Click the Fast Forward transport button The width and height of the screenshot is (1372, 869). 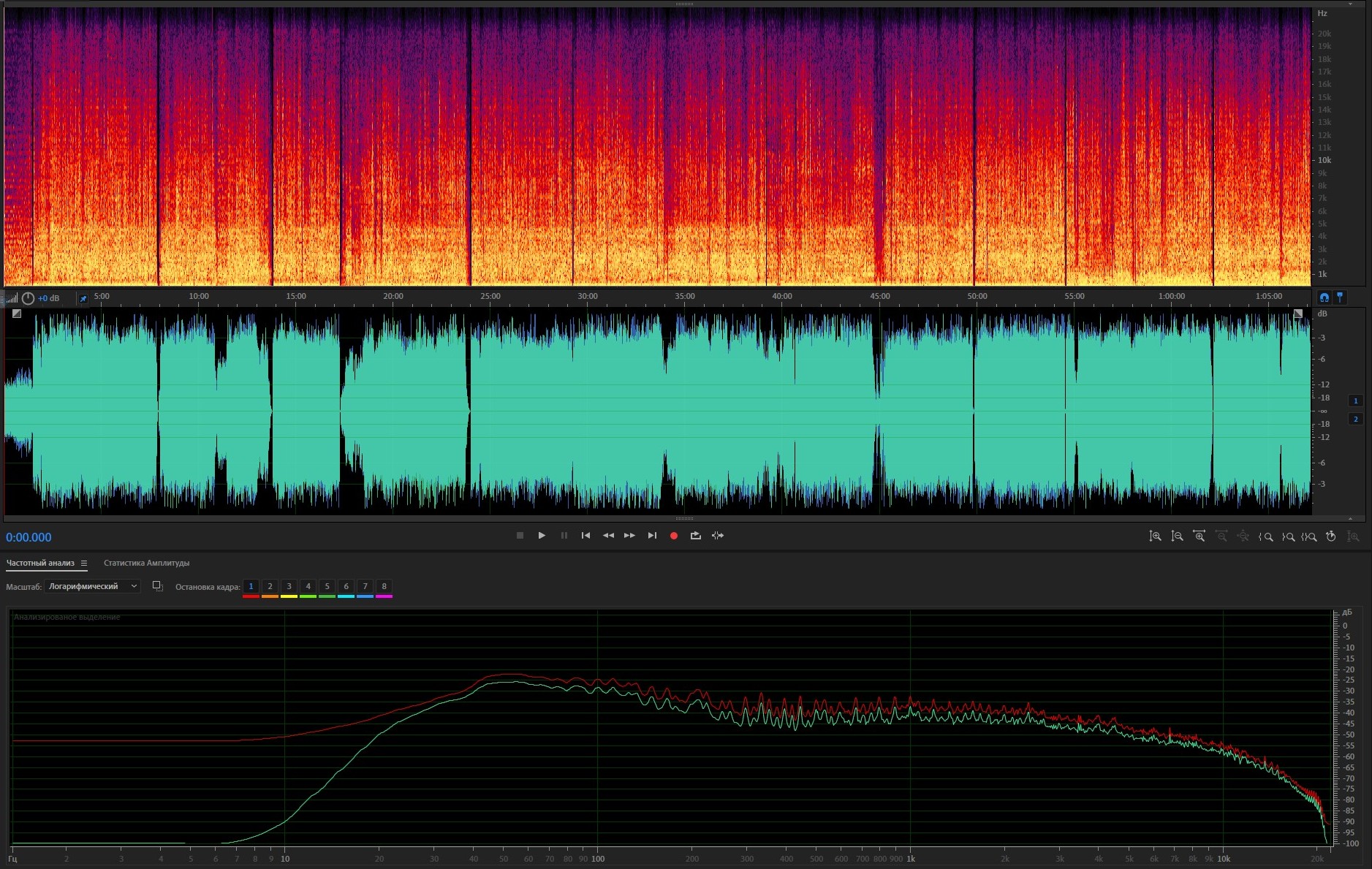[x=629, y=536]
